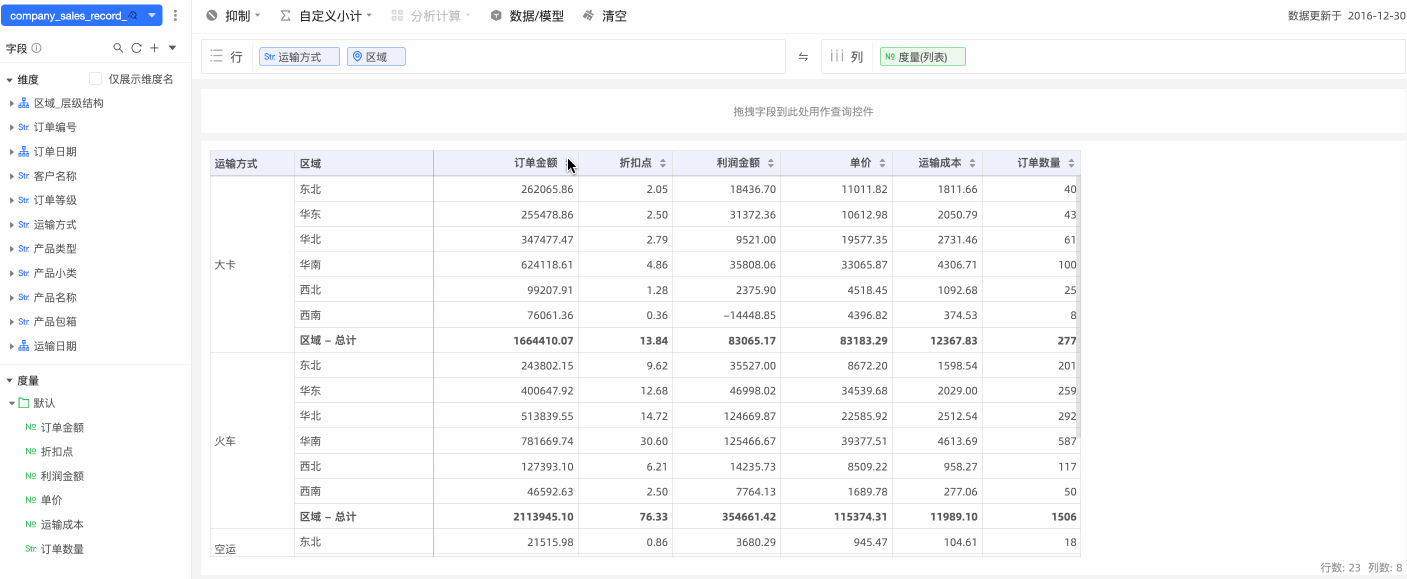1407x579 pixels.
Task: Refresh the field list
Action: click(x=136, y=48)
